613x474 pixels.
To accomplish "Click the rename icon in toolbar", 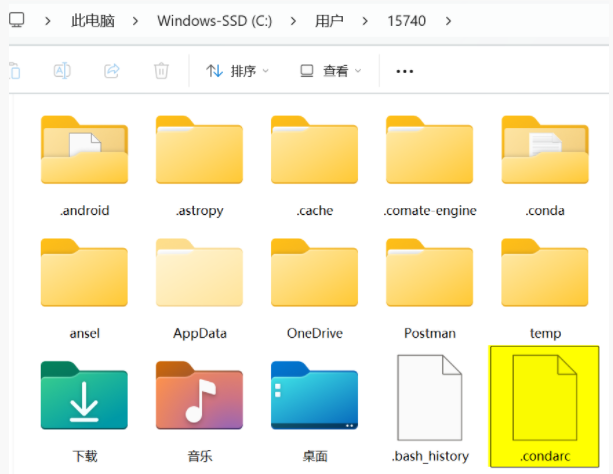I will pos(62,71).
